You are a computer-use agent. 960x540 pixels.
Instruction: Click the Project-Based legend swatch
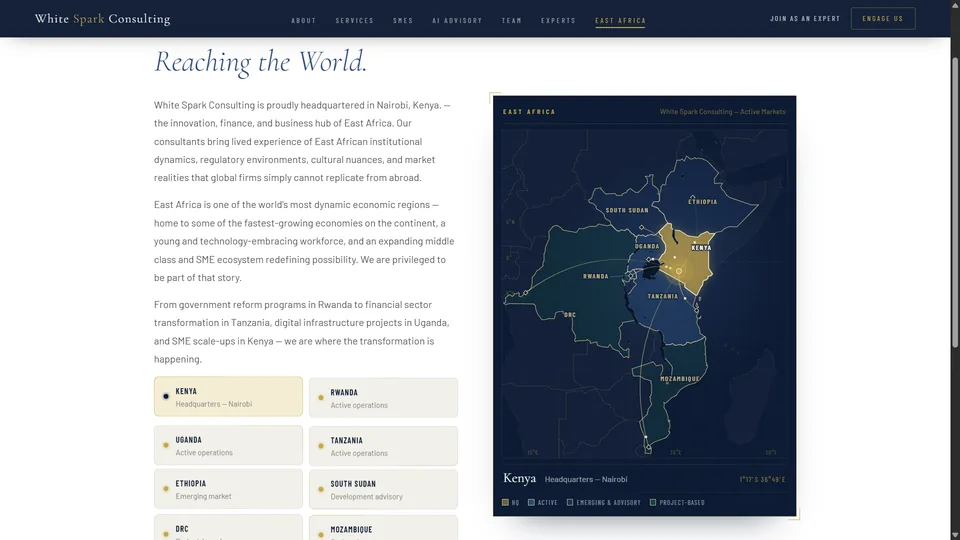pos(653,503)
